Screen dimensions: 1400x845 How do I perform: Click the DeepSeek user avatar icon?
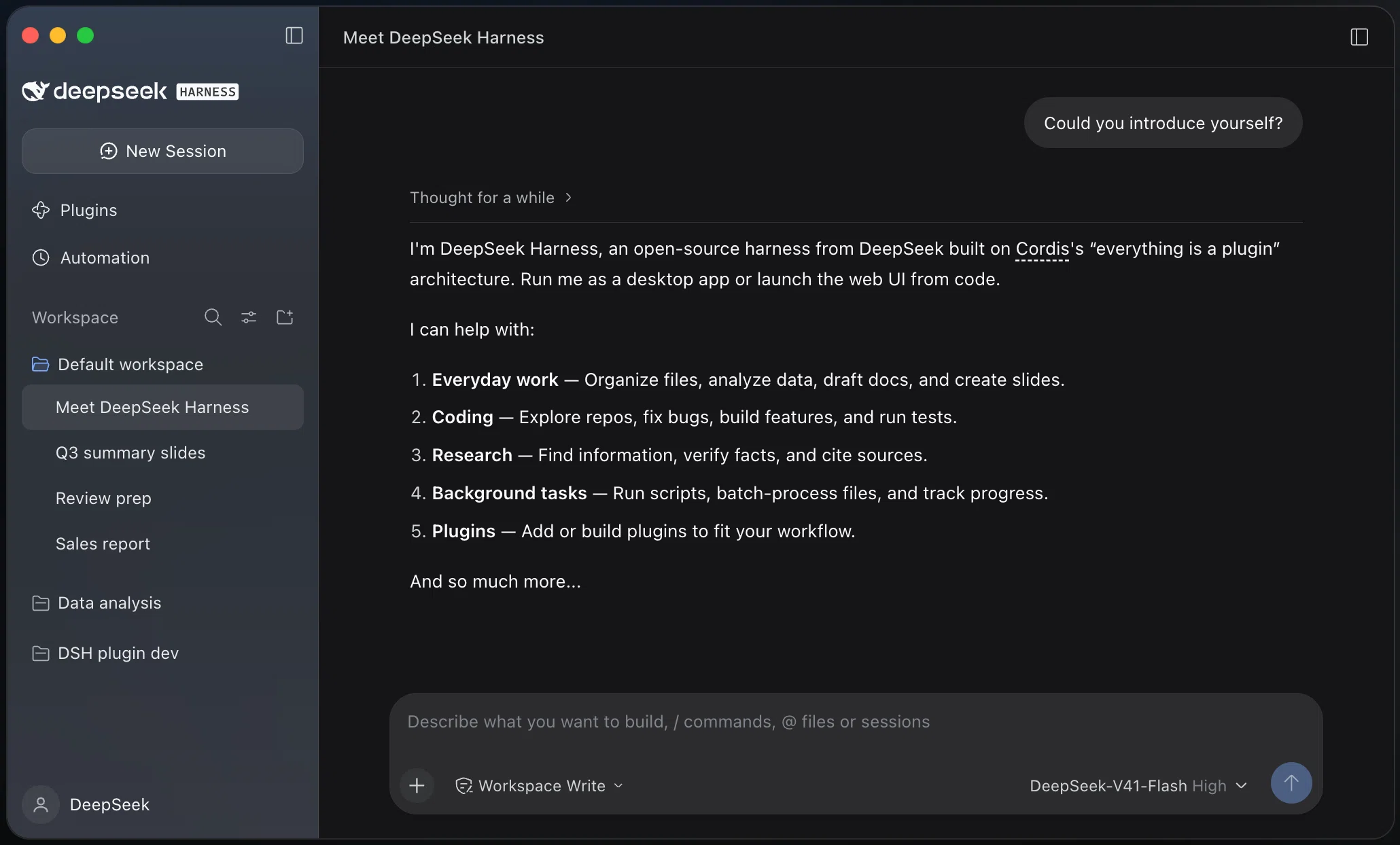[41, 804]
